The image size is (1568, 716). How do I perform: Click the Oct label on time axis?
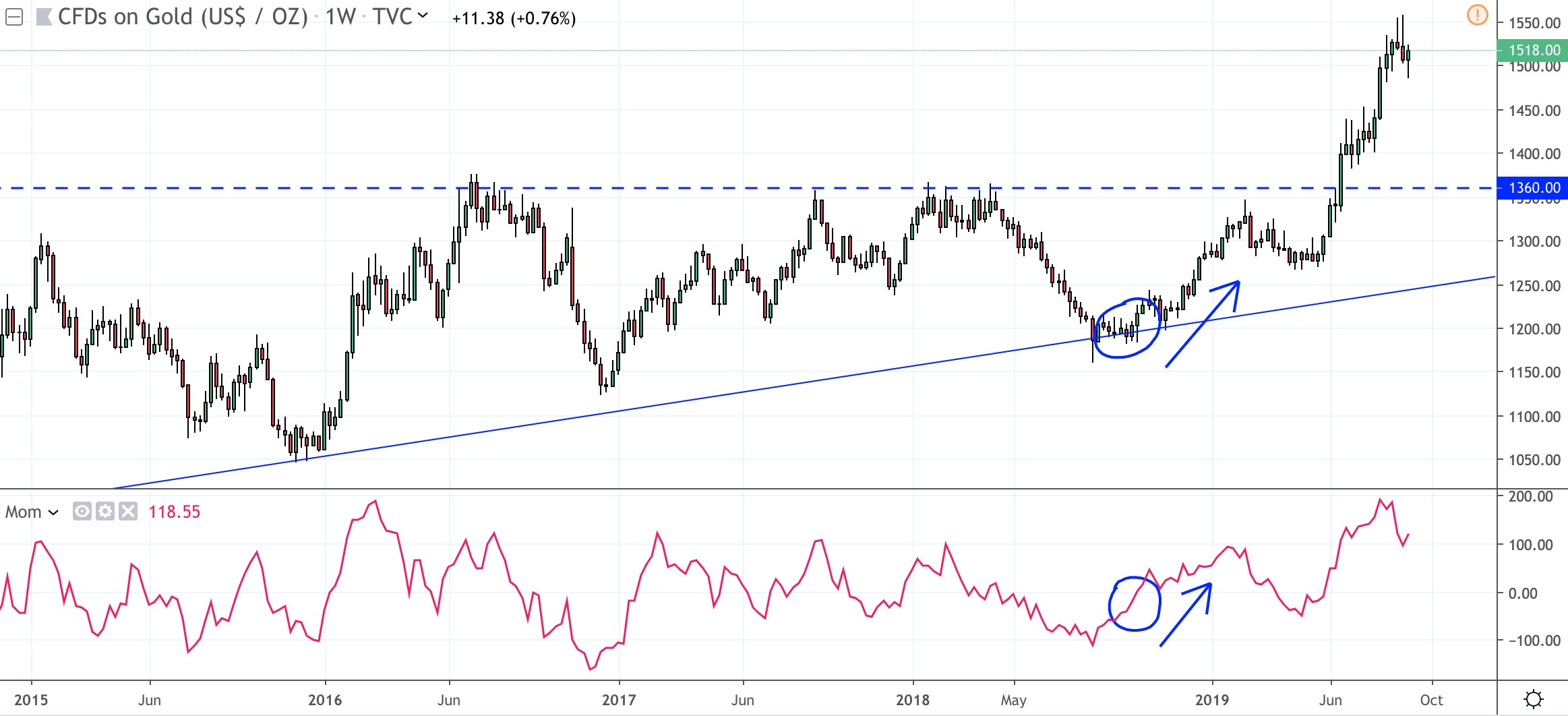click(1431, 700)
